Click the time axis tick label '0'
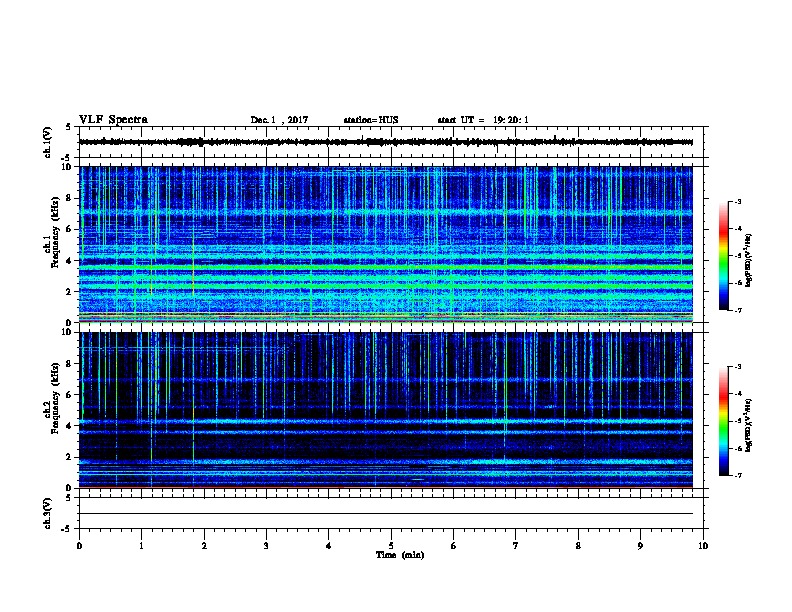The height and width of the screenshot is (612, 792). 79,545
